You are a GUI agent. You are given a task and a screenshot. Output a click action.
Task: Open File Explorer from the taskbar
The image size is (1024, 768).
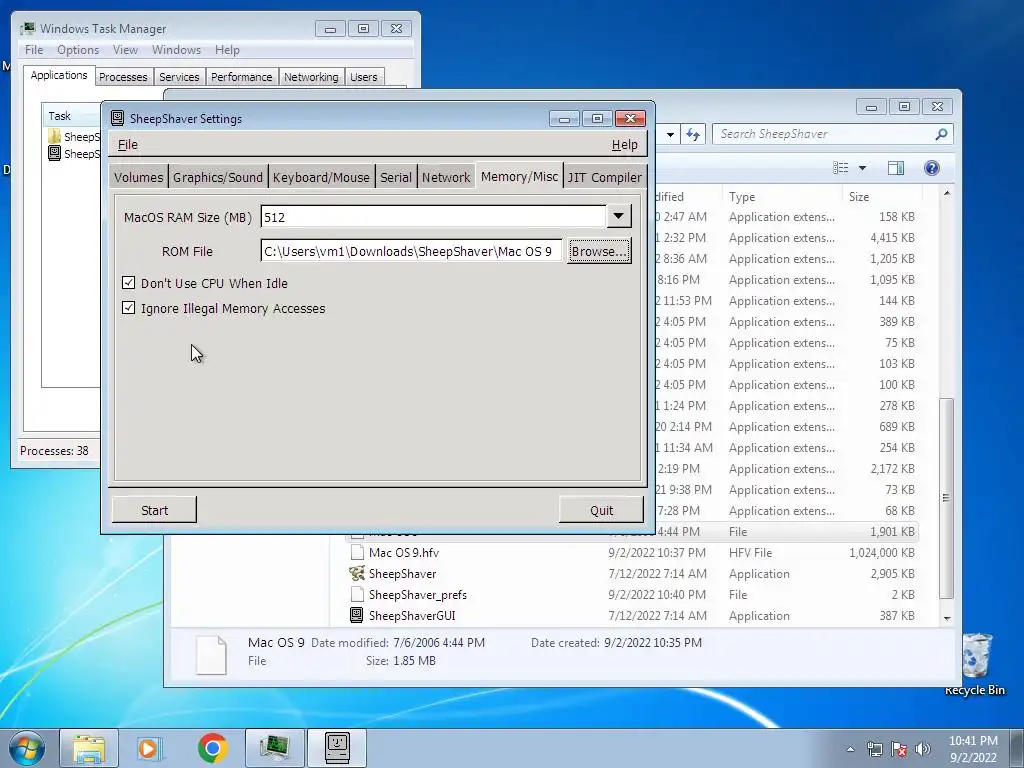pos(89,748)
